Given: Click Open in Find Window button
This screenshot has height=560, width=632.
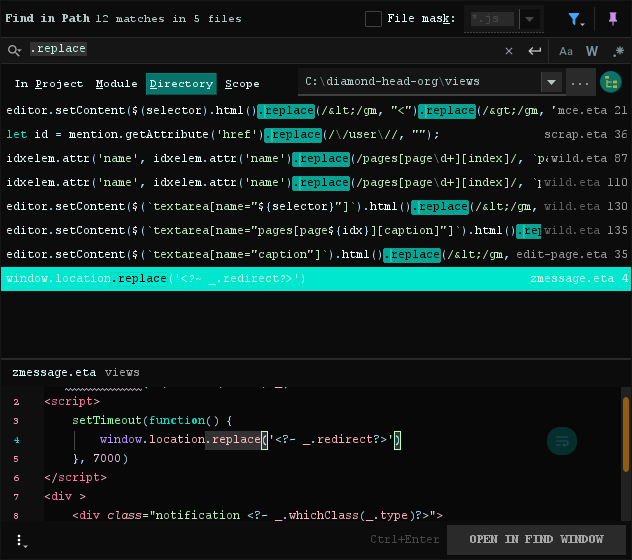Looking at the screenshot, I should click(536, 539).
